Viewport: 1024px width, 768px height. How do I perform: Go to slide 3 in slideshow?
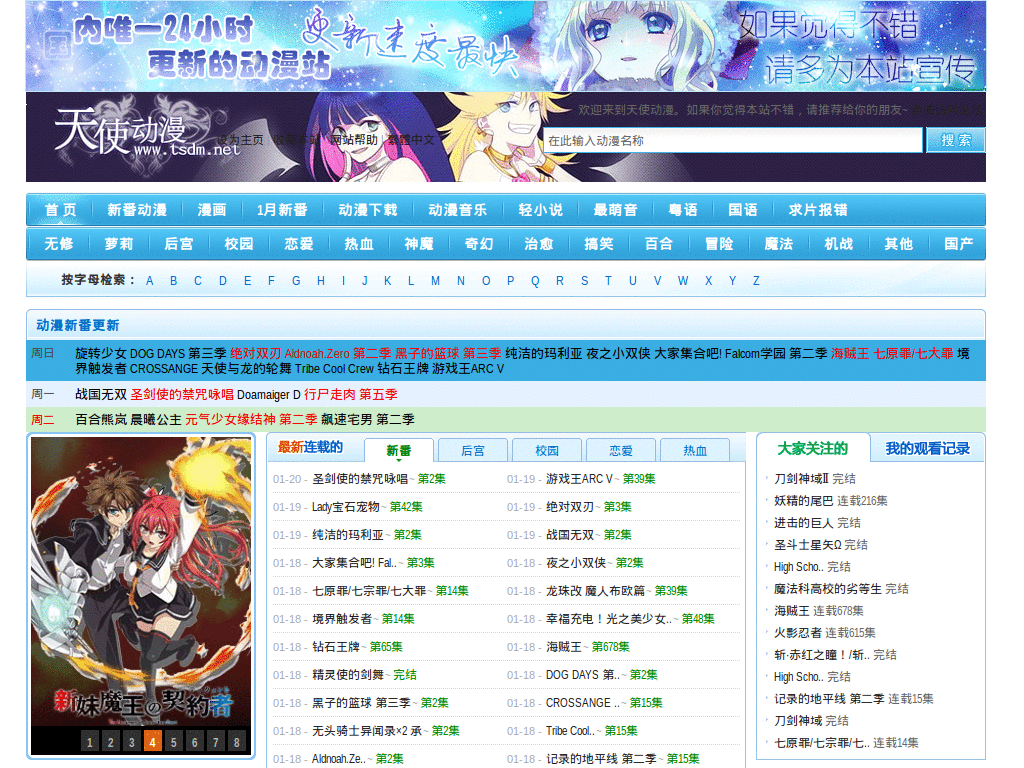(x=131, y=742)
